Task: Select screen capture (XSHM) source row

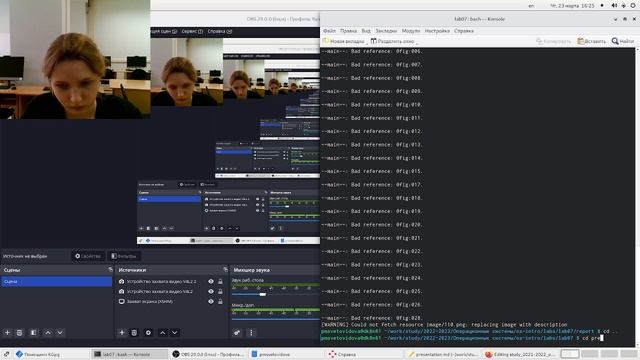Action: click(171, 302)
